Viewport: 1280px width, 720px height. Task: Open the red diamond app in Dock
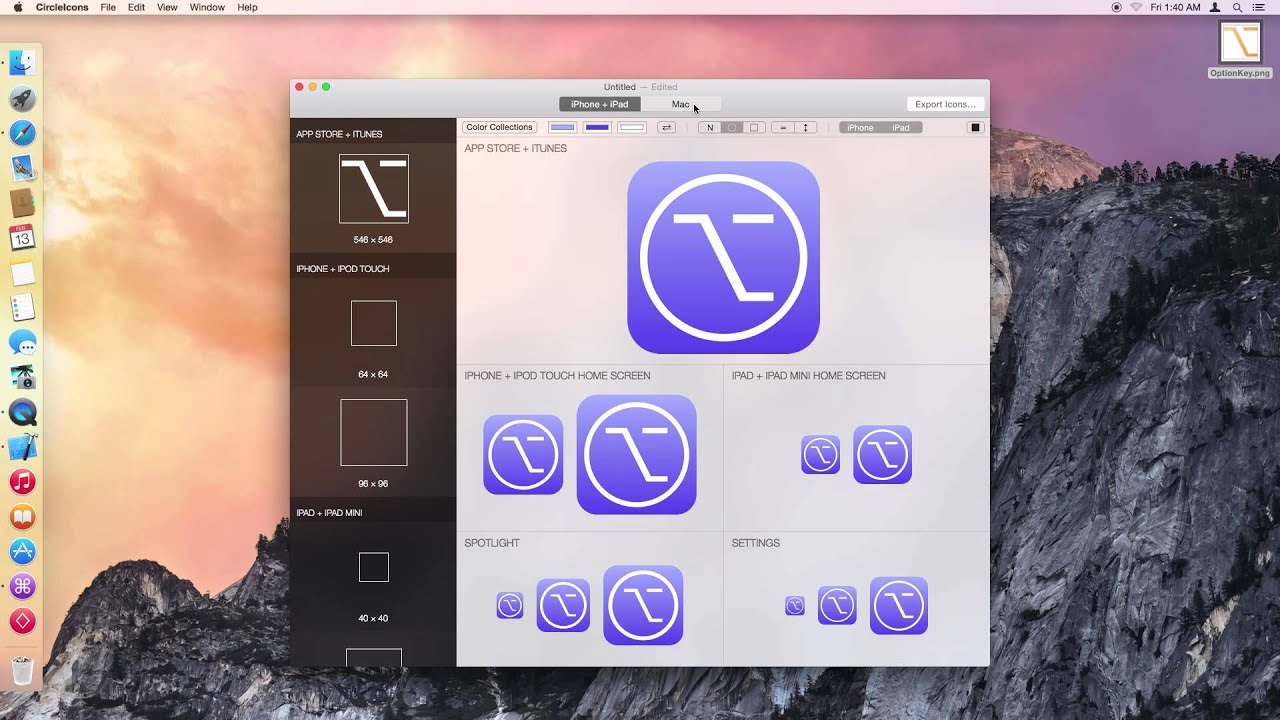(x=22, y=622)
